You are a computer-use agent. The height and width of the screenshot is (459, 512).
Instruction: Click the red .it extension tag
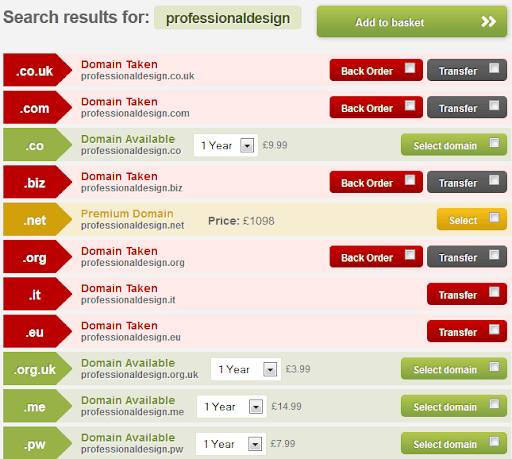click(37, 294)
